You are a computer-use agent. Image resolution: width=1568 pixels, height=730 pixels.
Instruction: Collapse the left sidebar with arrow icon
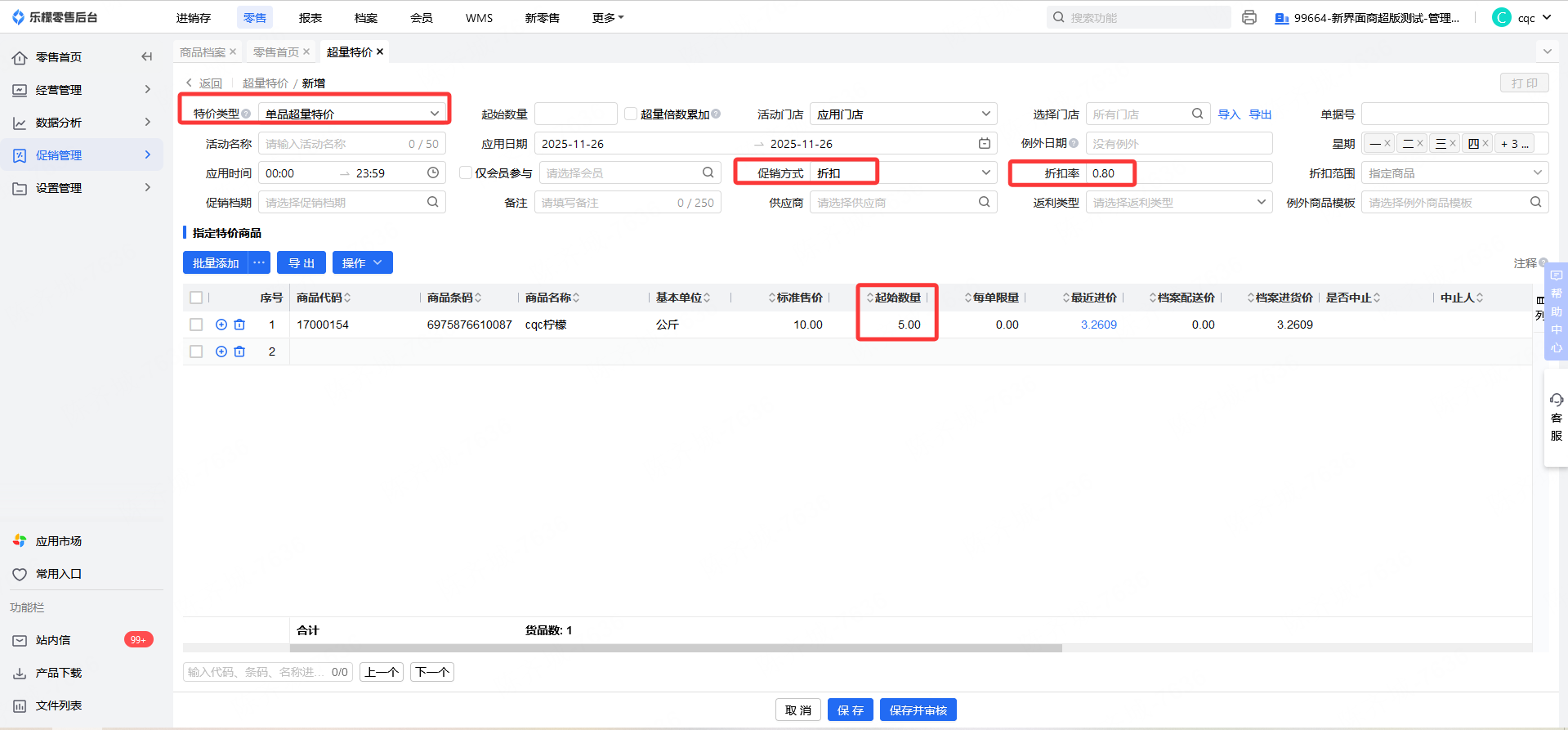point(147,56)
